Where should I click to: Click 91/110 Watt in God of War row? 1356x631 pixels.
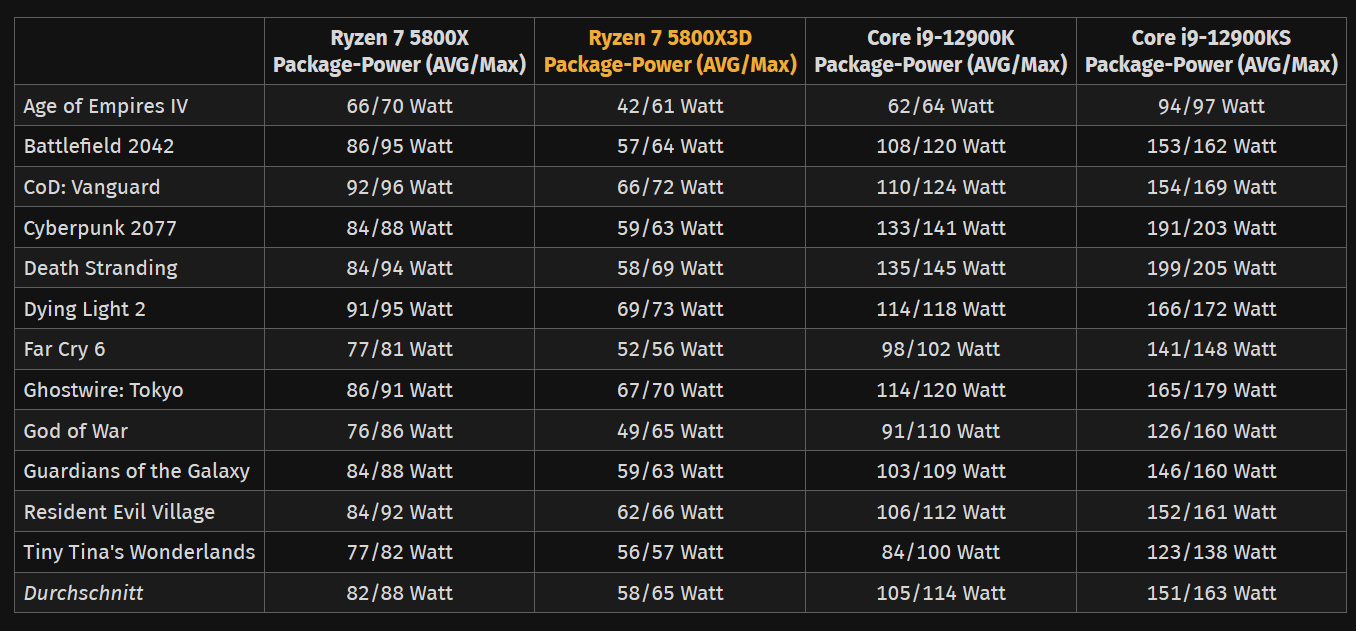(x=941, y=431)
